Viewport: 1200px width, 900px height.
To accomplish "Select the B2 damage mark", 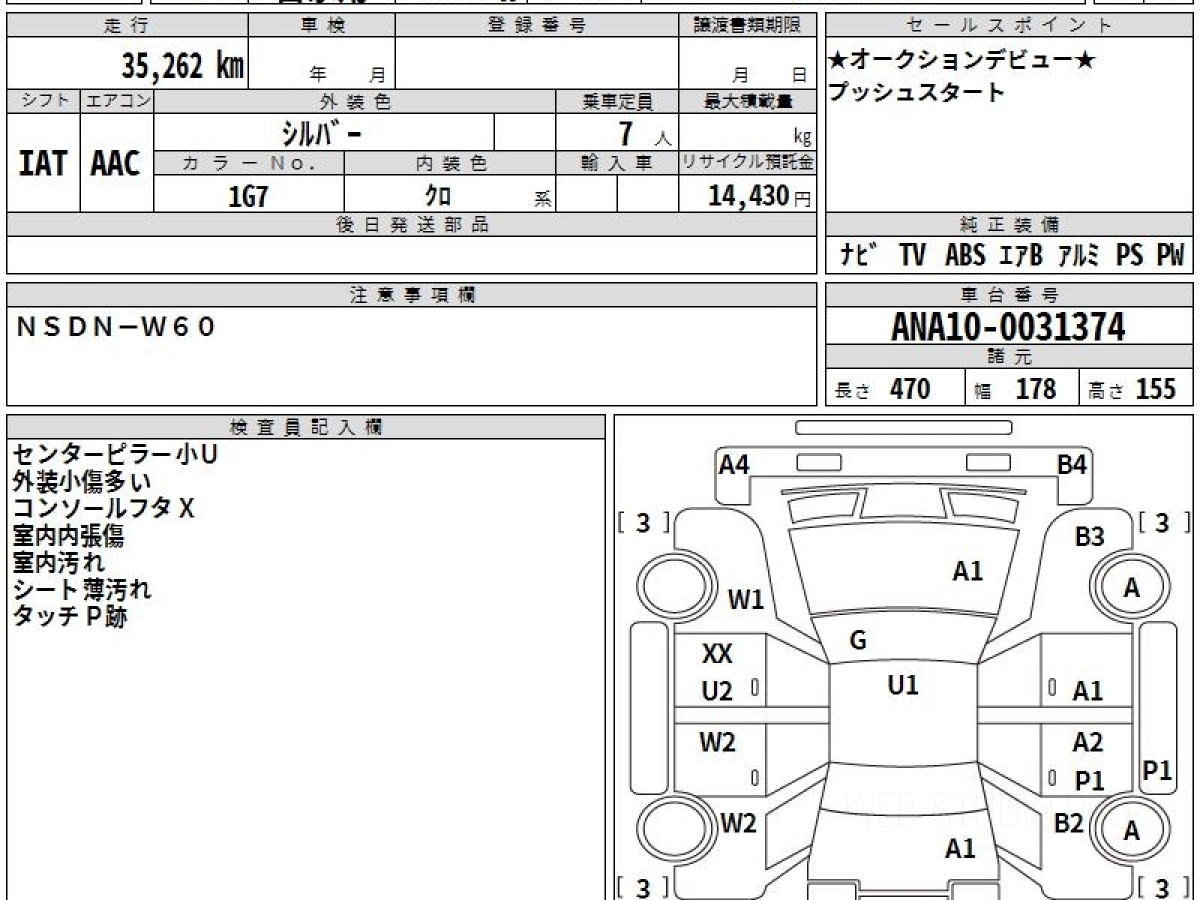I will (x=1070, y=823).
